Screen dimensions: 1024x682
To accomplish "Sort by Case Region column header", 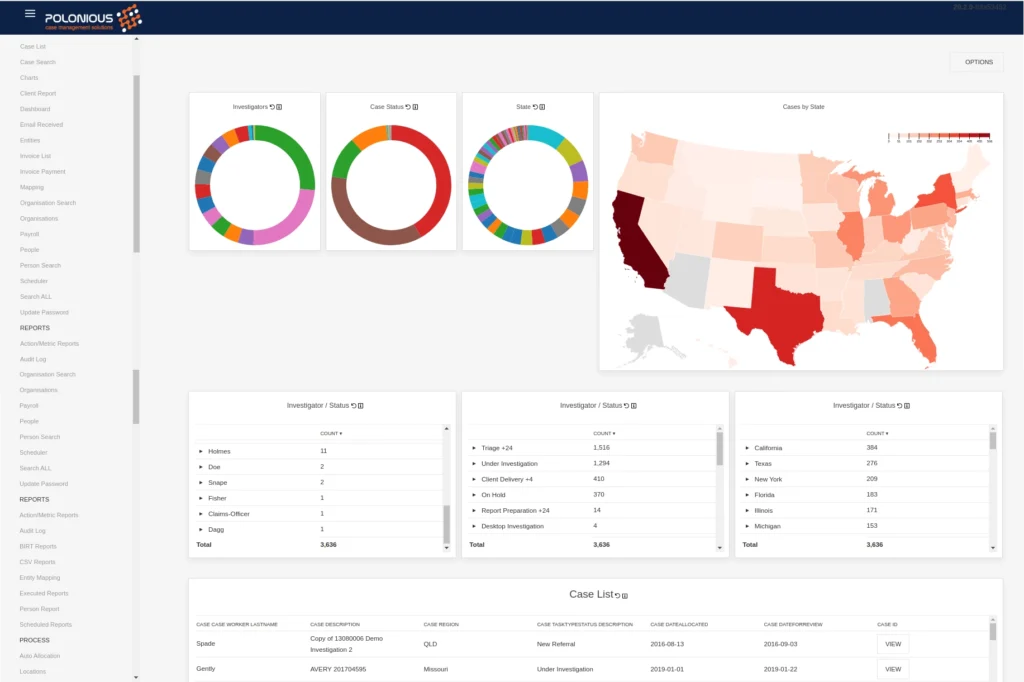I will [x=441, y=624].
